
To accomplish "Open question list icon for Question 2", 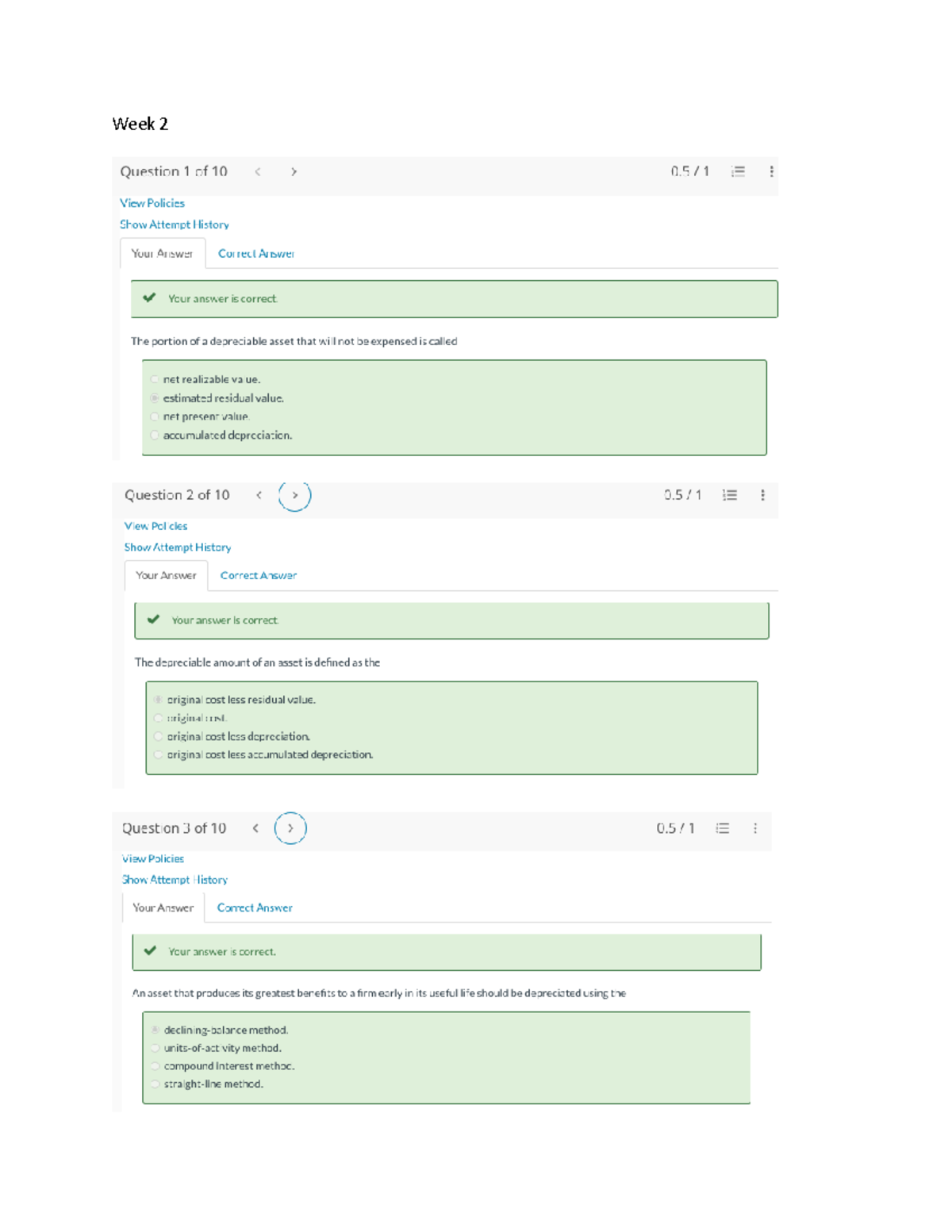I will (730, 495).
